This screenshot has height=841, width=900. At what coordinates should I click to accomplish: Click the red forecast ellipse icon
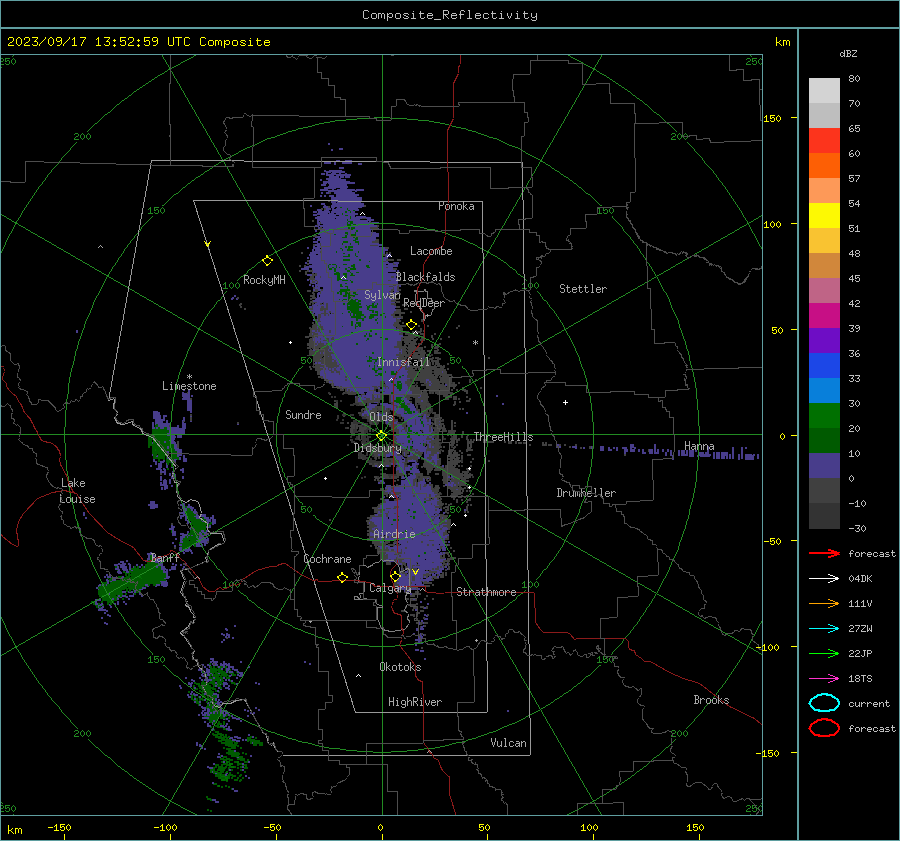click(x=824, y=728)
